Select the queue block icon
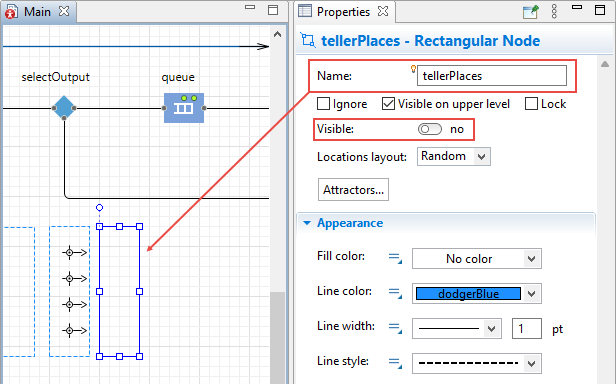 [x=184, y=108]
